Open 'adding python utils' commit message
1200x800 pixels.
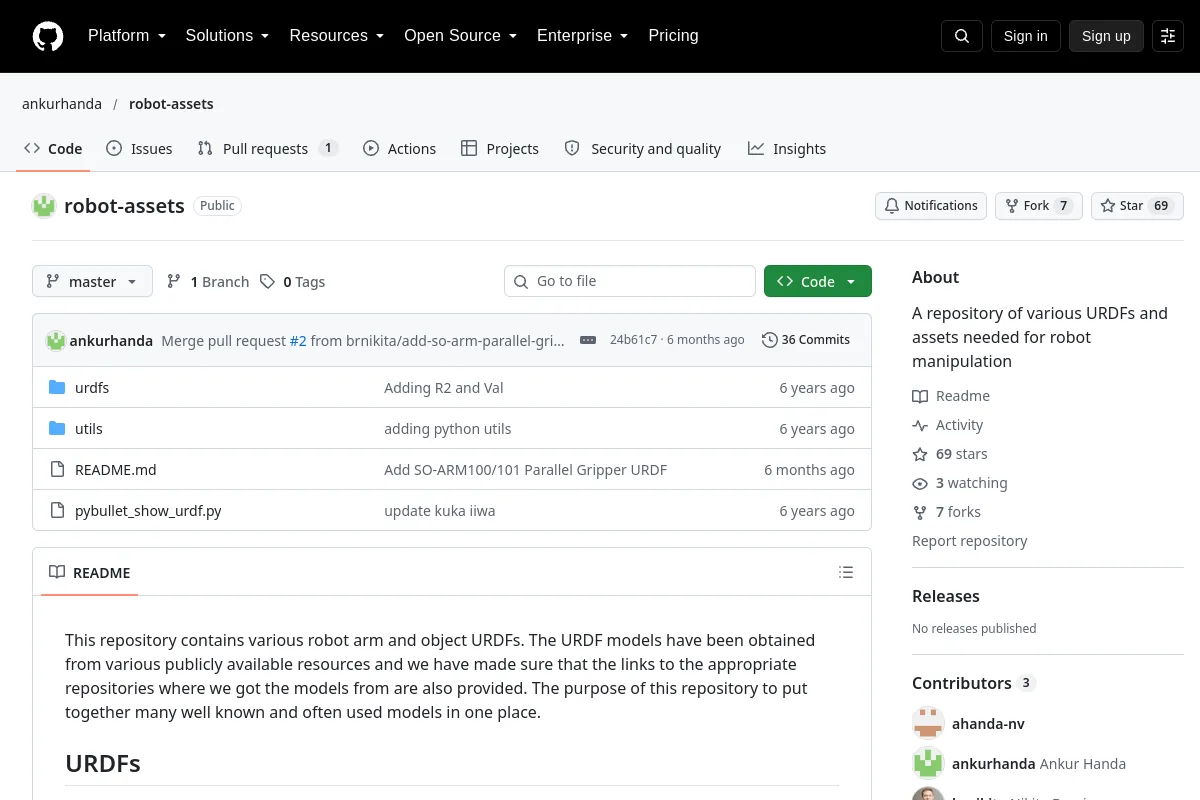tap(448, 429)
